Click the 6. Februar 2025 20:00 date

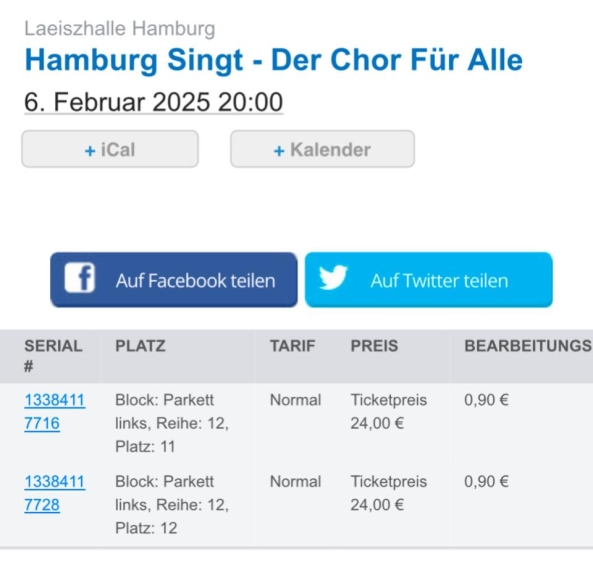click(x=154, y=102)
